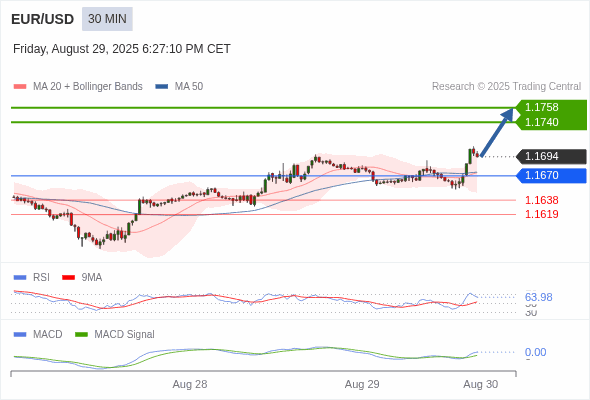This screenshot has height=400, width=590.
Task: Click the Aug 28 date marker
Action: pyautogui.click(x=190, y=384)
